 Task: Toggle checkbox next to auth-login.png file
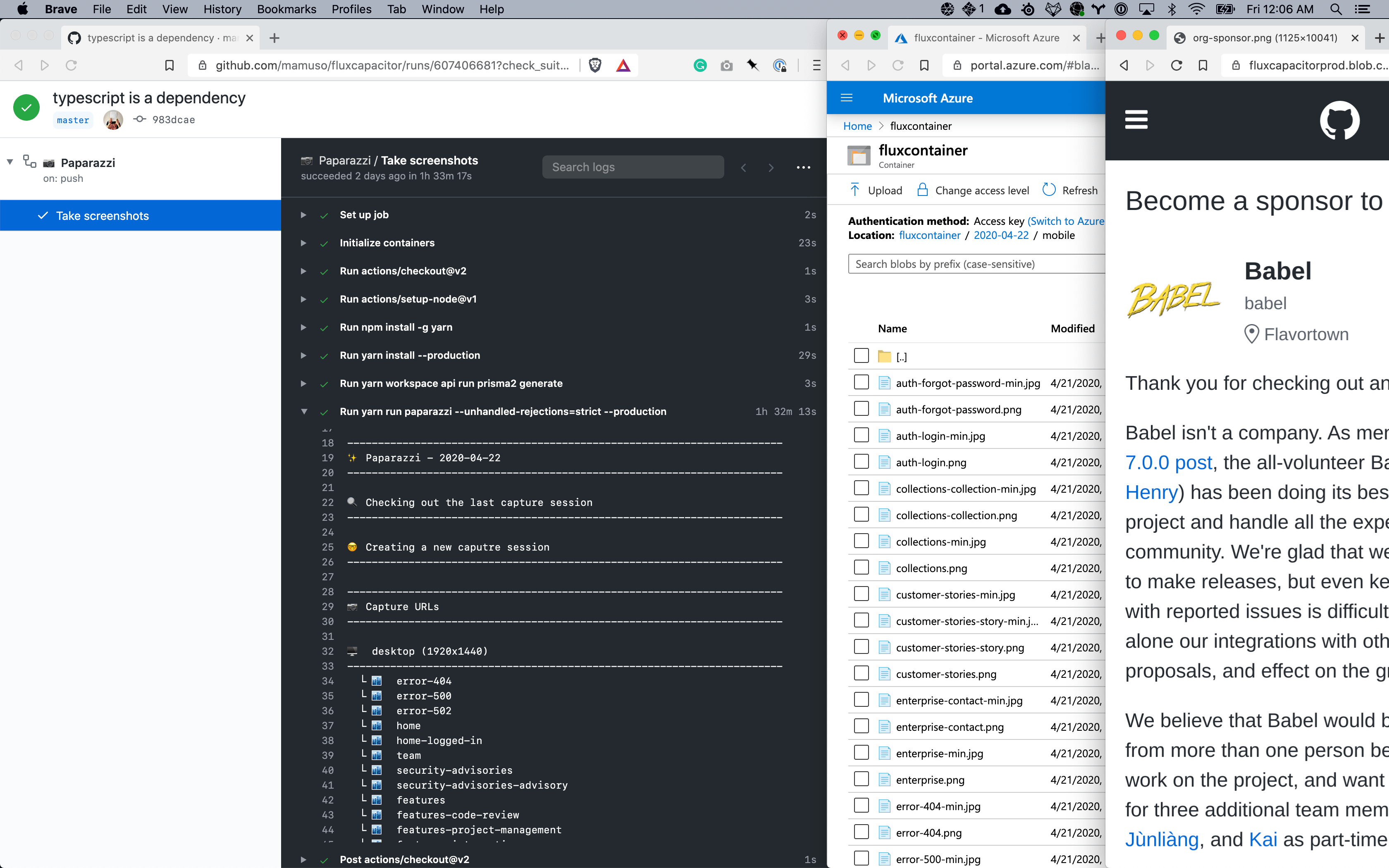coord(860,461)
